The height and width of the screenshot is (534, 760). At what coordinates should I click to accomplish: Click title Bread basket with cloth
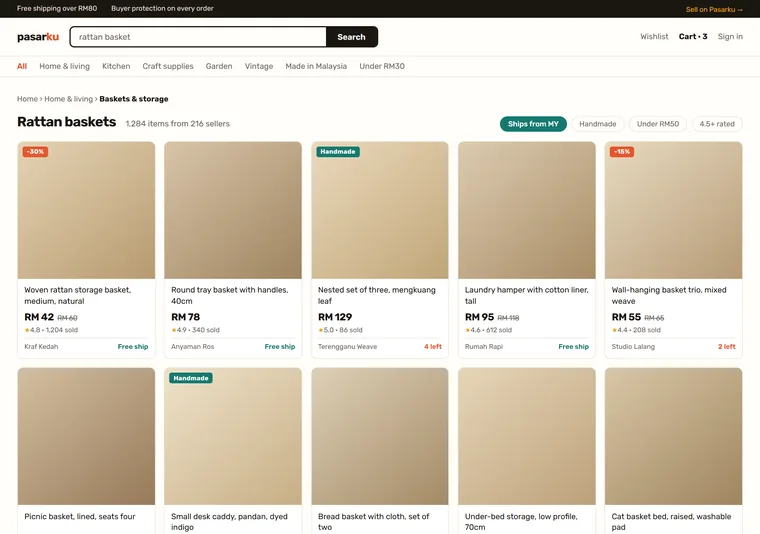tap(374, 522)
